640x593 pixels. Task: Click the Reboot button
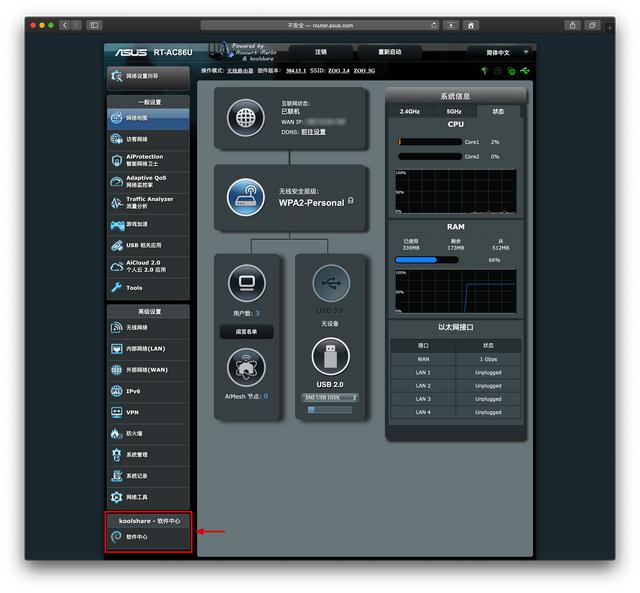coord(390,52)
